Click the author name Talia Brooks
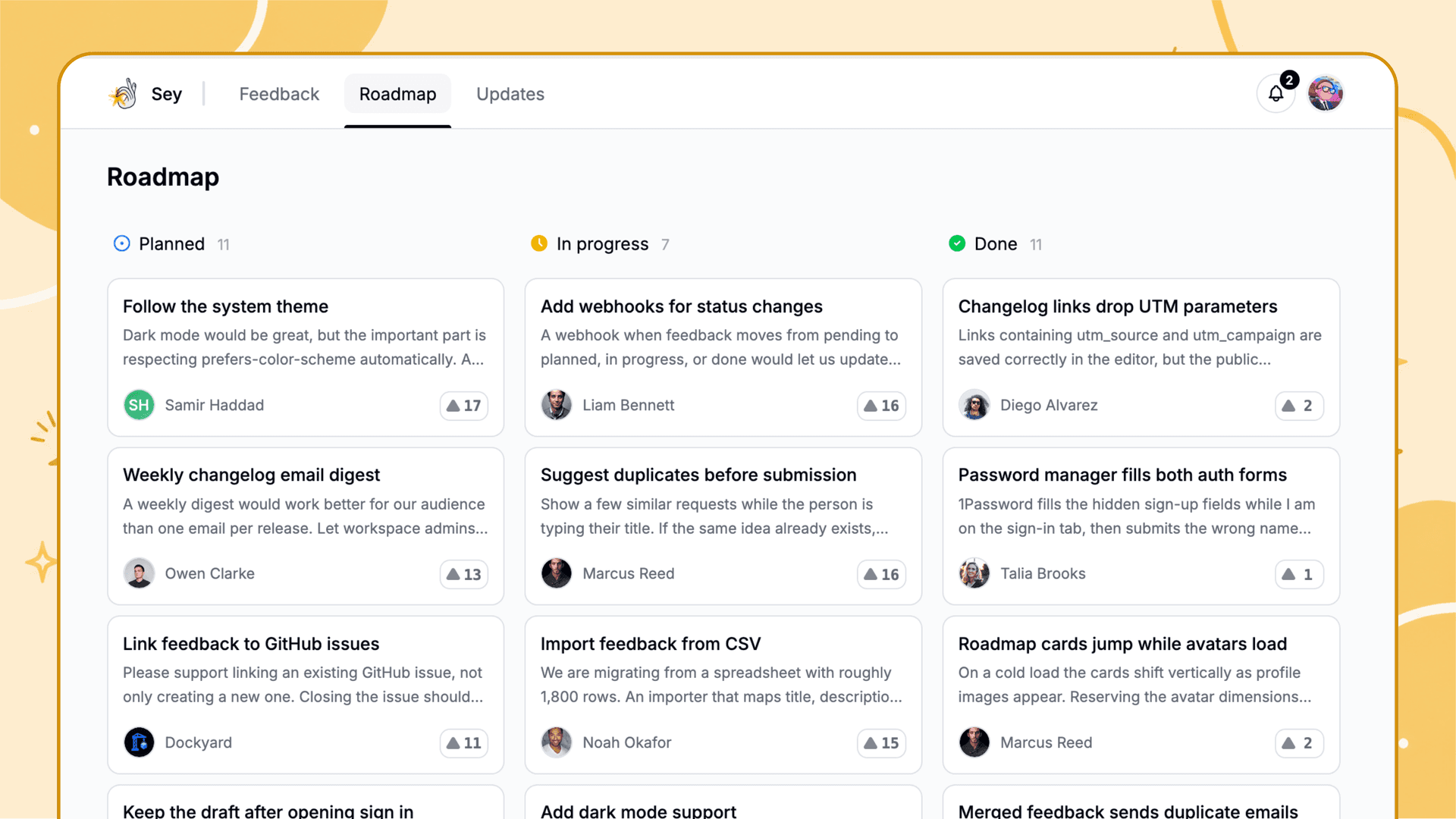The height and width of the screenshot is (819, 1456). coord(1043,573)
